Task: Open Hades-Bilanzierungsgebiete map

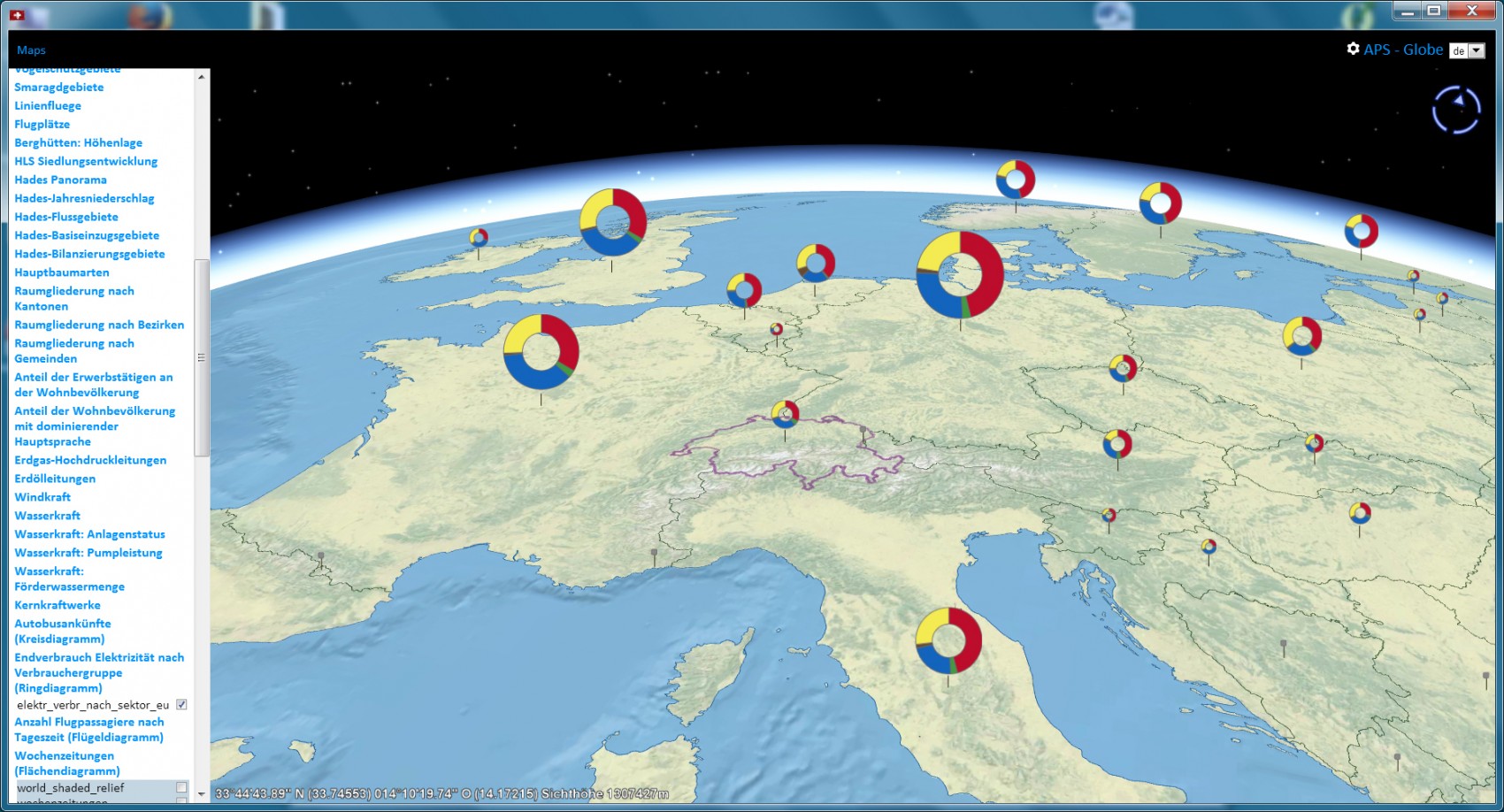Action: tap(89, 254)
